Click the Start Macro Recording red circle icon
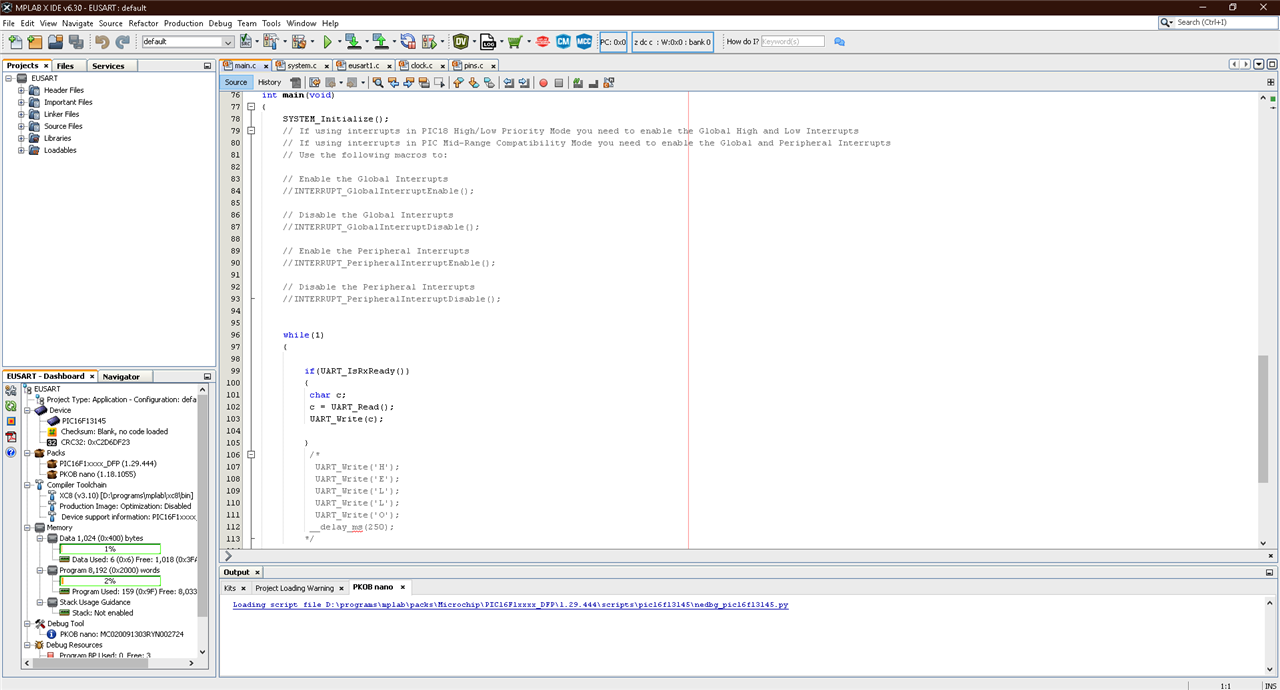This screenshot has height=690, width=1280. pos(543,83)
